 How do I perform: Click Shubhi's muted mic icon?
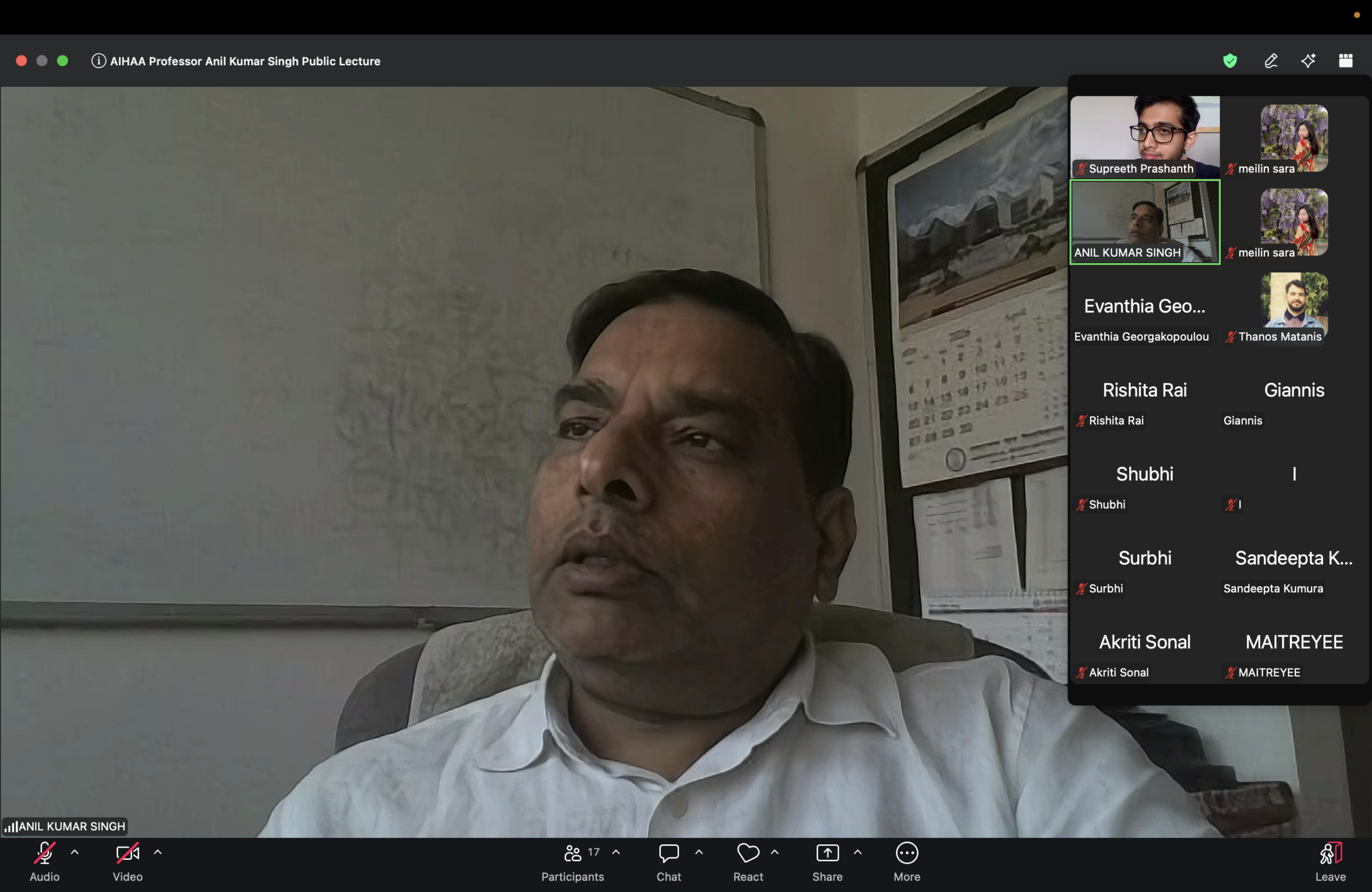tap(1081, 505)
